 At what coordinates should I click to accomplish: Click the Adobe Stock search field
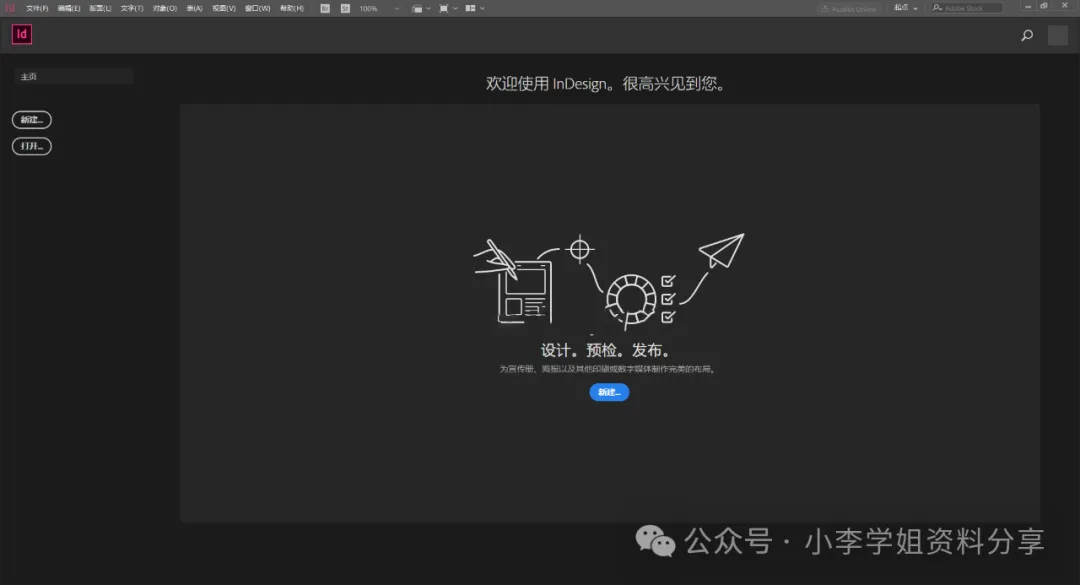[x=967, y=8]
